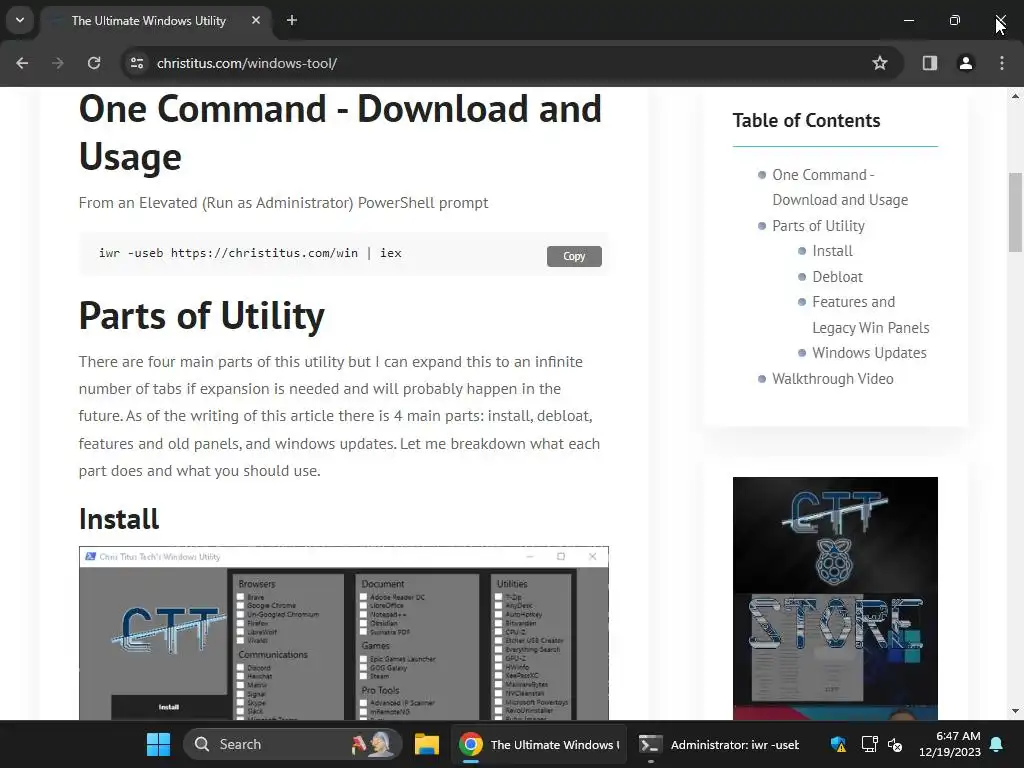
Task: Click the scrollbar up arrow
Action: coord(1015,96)
